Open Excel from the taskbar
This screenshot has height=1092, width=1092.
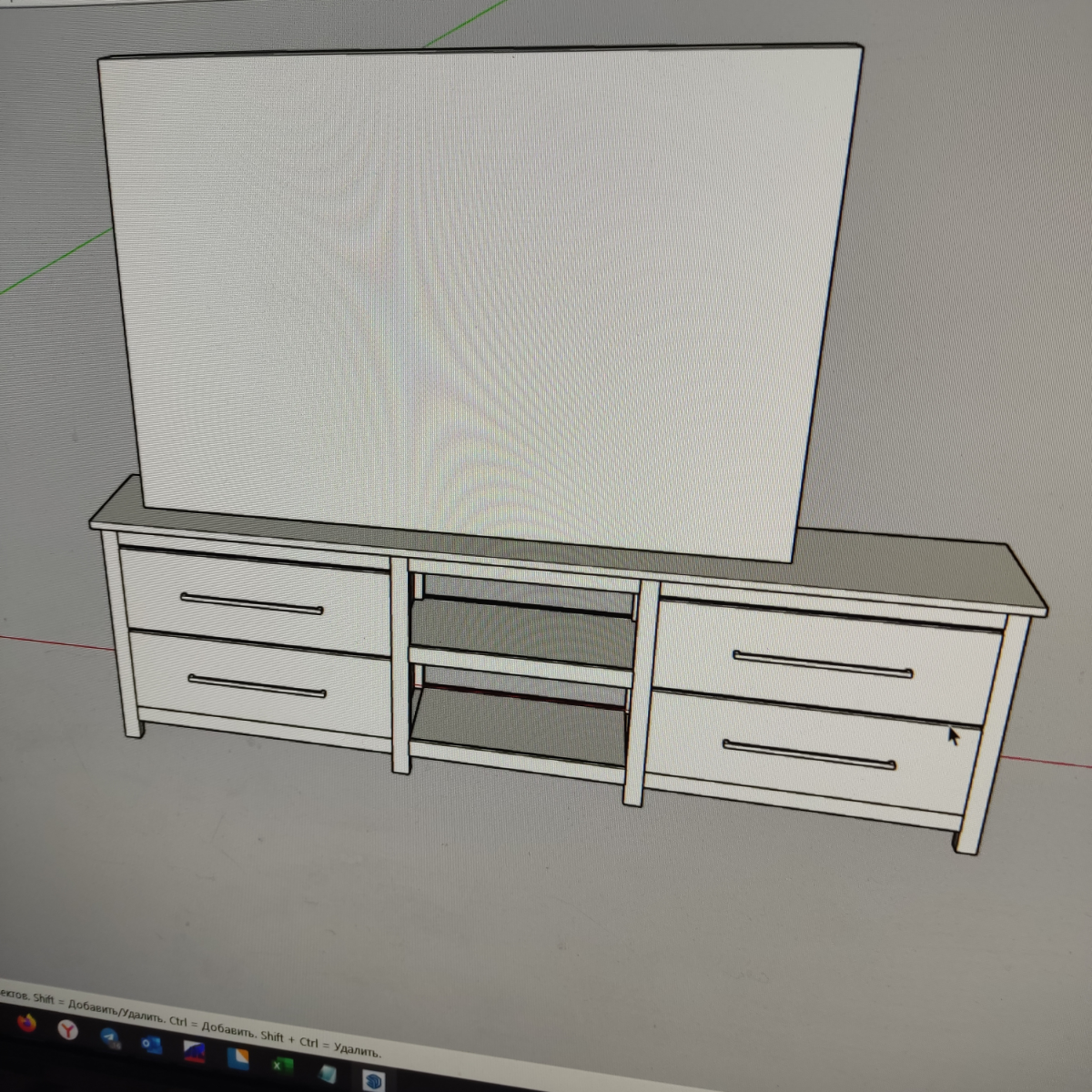282,1065
